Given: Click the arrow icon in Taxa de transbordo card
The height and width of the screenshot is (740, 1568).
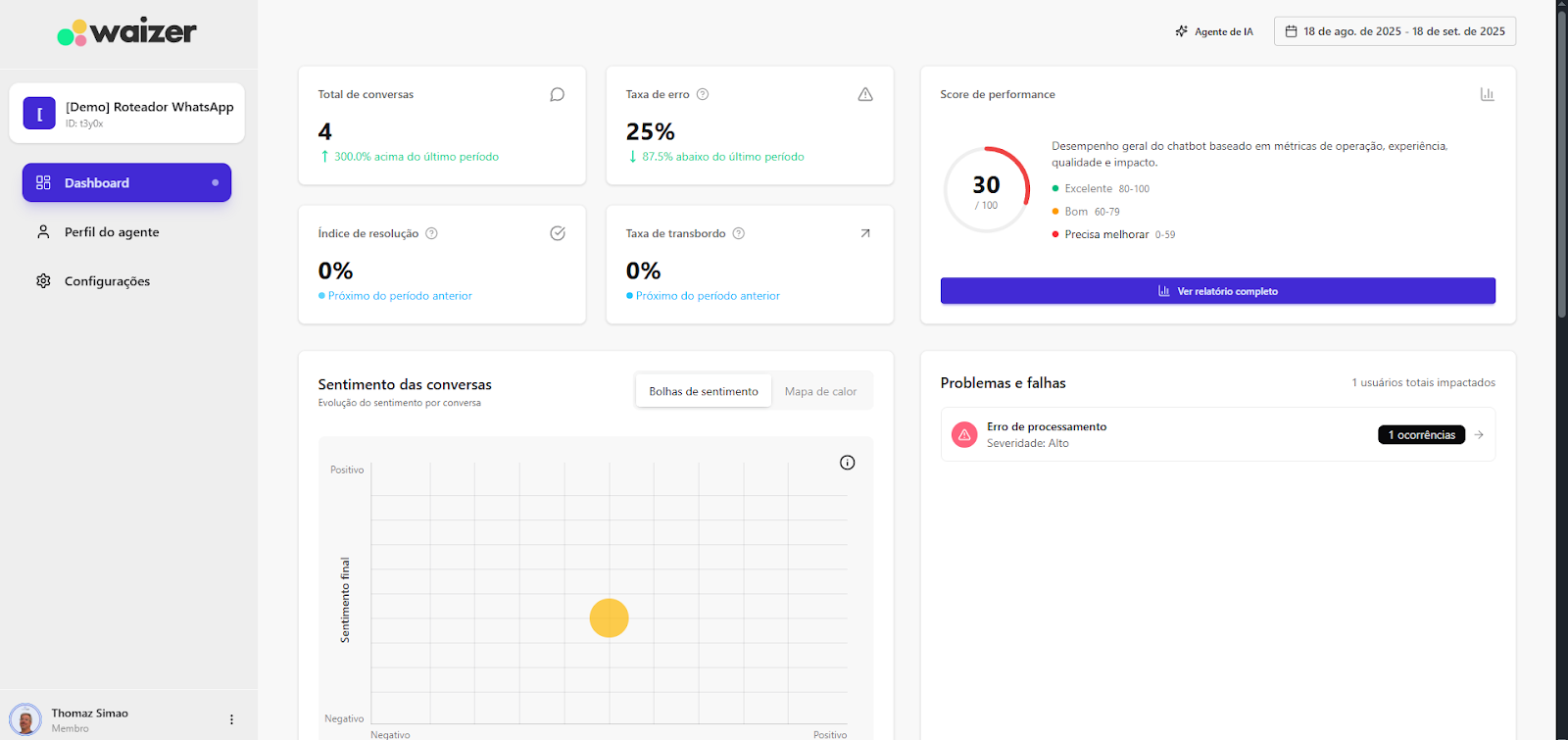Looking at the screenshot, I should point(865,233).
